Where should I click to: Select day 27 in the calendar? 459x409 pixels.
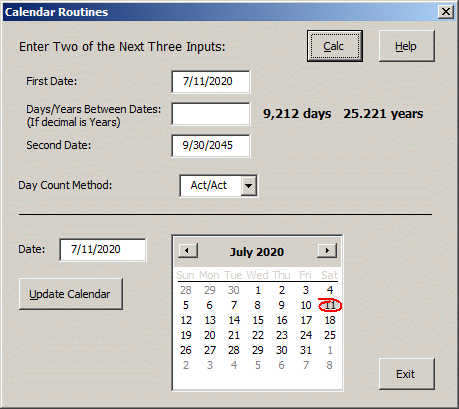click(x=210, y=350)
